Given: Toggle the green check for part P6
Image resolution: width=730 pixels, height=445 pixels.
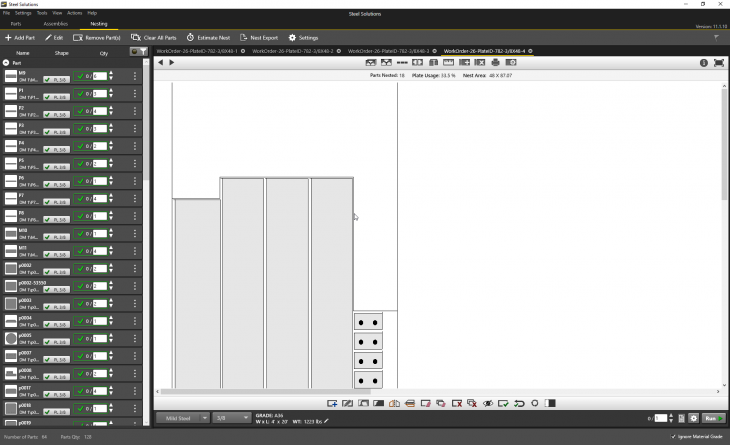Looking at the screenshot, I should pos(81,181).
